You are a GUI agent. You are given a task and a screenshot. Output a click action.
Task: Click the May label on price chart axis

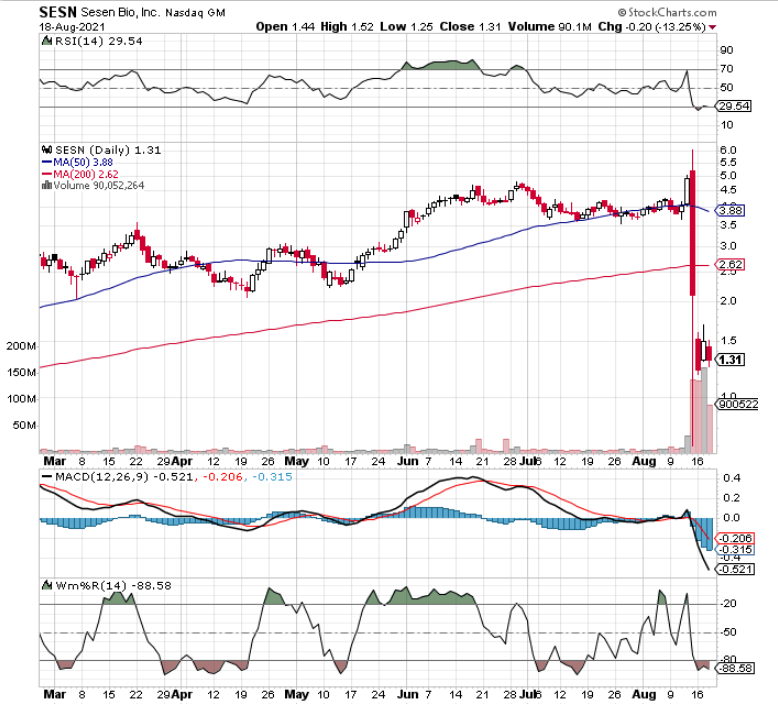[297, 461]
